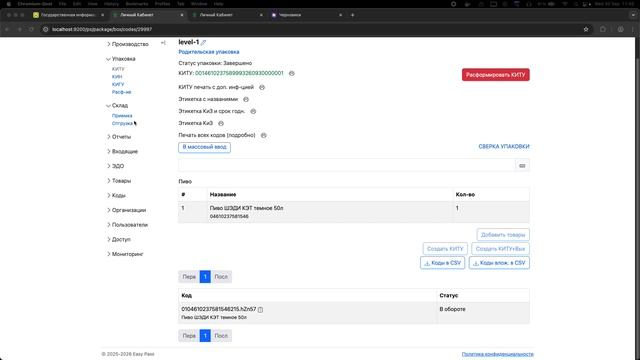The height and width of the screenshot is (360, 640).
Task: Expand the Коды section
Action: [116, 196]
